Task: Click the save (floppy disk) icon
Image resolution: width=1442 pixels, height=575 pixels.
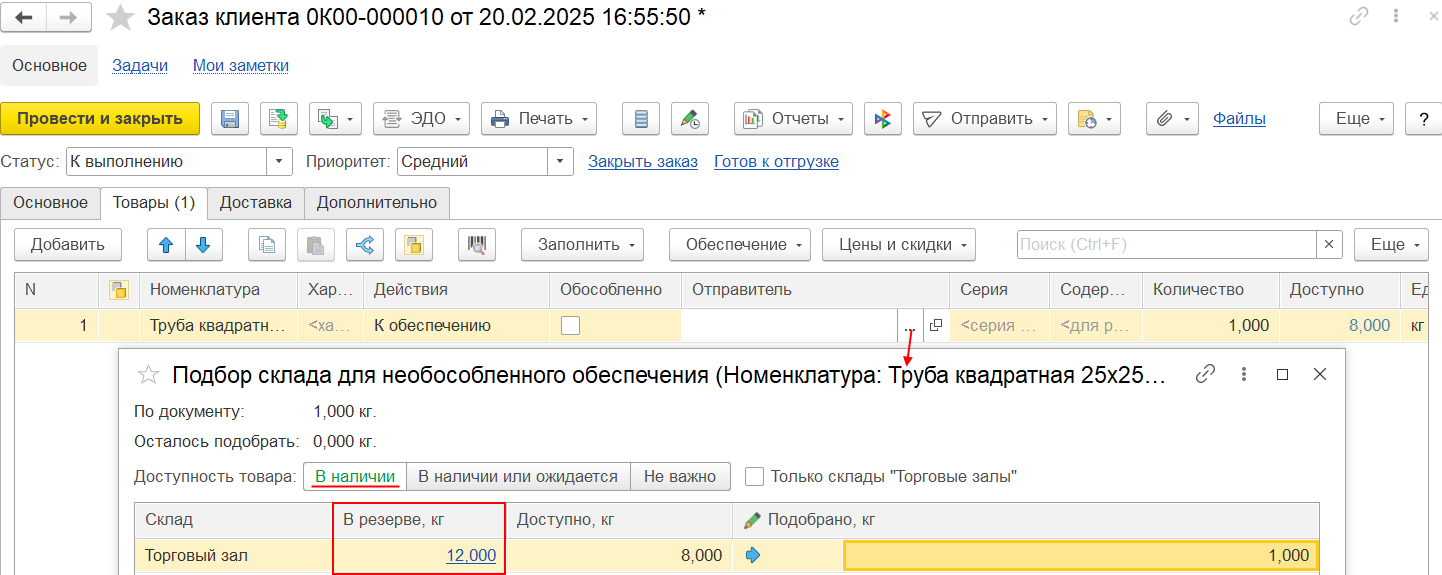Action: pyautogui.click(x=230, y=119)
